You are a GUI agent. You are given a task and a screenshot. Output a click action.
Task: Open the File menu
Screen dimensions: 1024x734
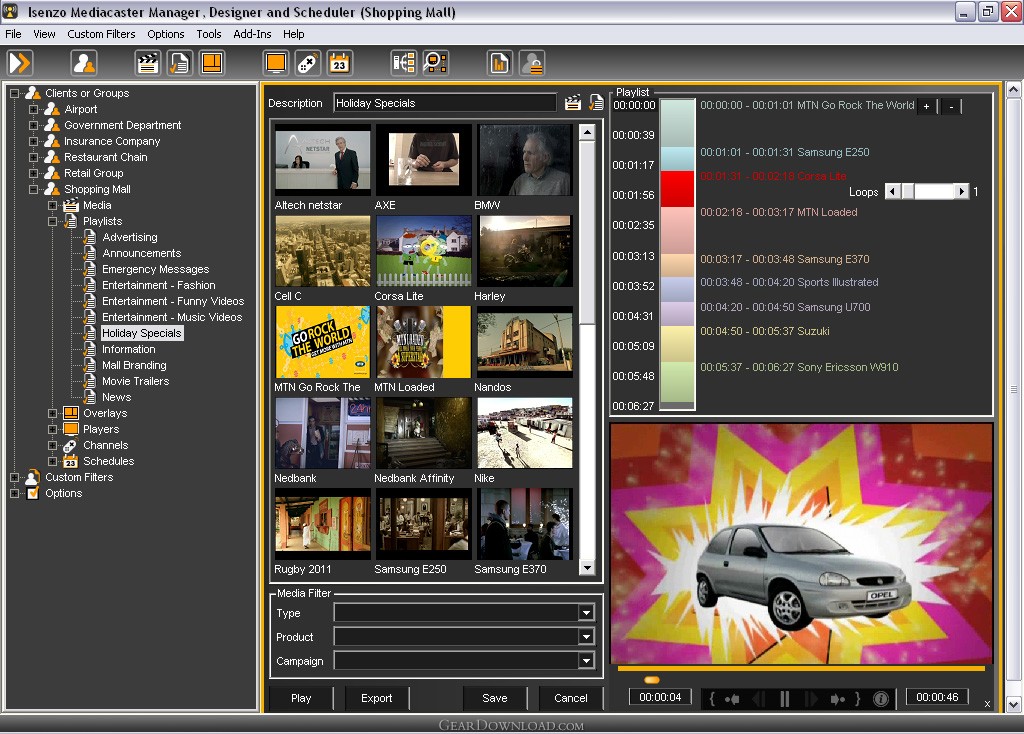click(13, 34)
